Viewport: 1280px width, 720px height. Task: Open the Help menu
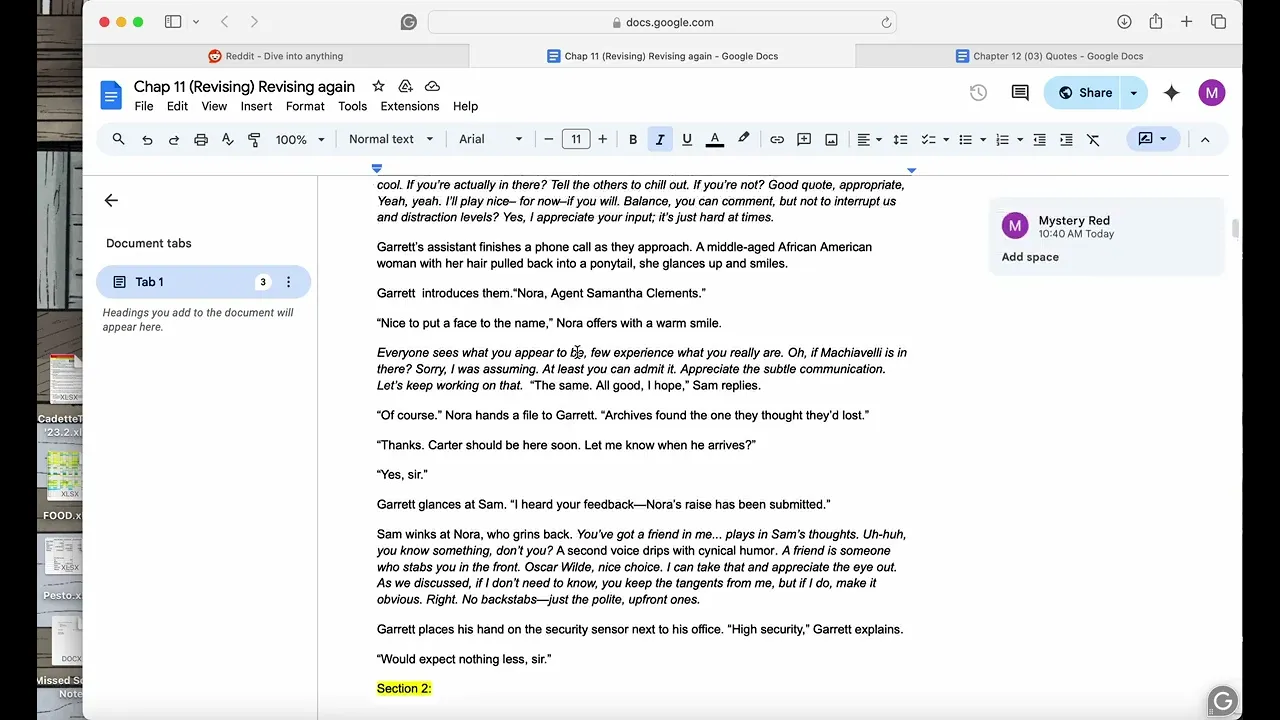pyautogui.click(x=465, y=106)
